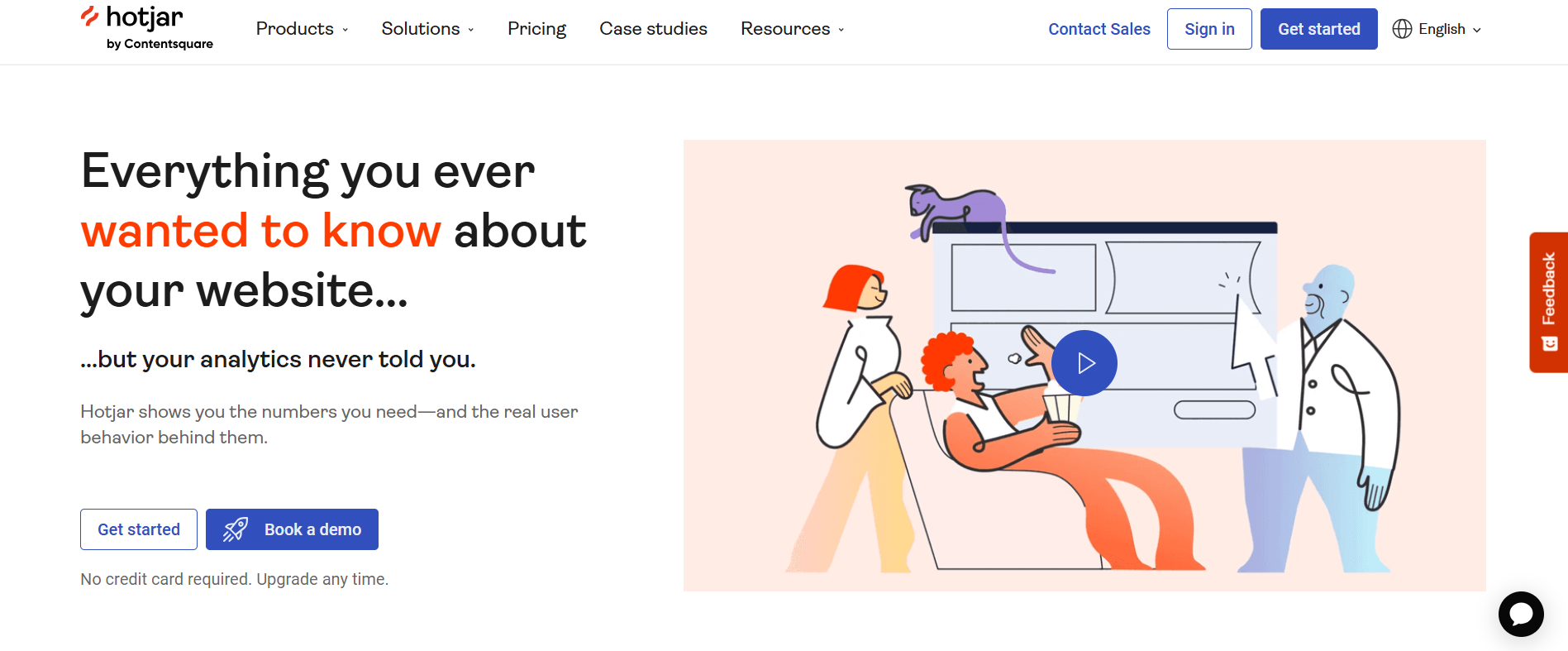Click the Book a demo button
This screenshot has height=651, width=1568.
292,529
